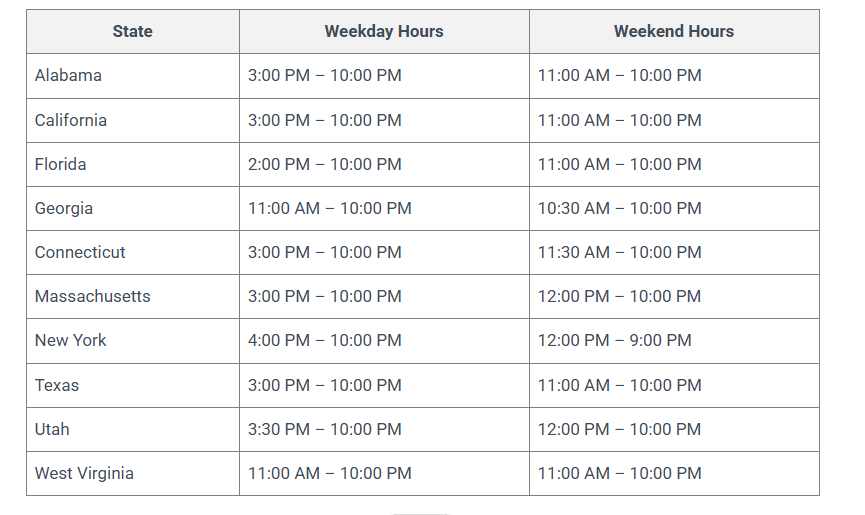Click the State column header
Viewport: 865px width, 515px height.
tap(133, 31)
